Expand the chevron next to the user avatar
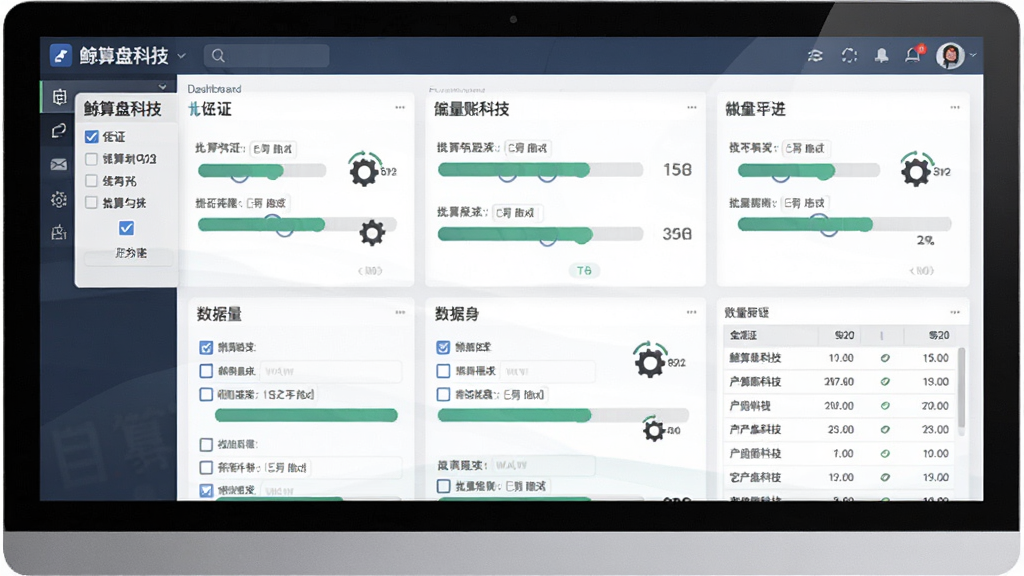The width and height of the screenshot is (1024, 576). [973, 56]
